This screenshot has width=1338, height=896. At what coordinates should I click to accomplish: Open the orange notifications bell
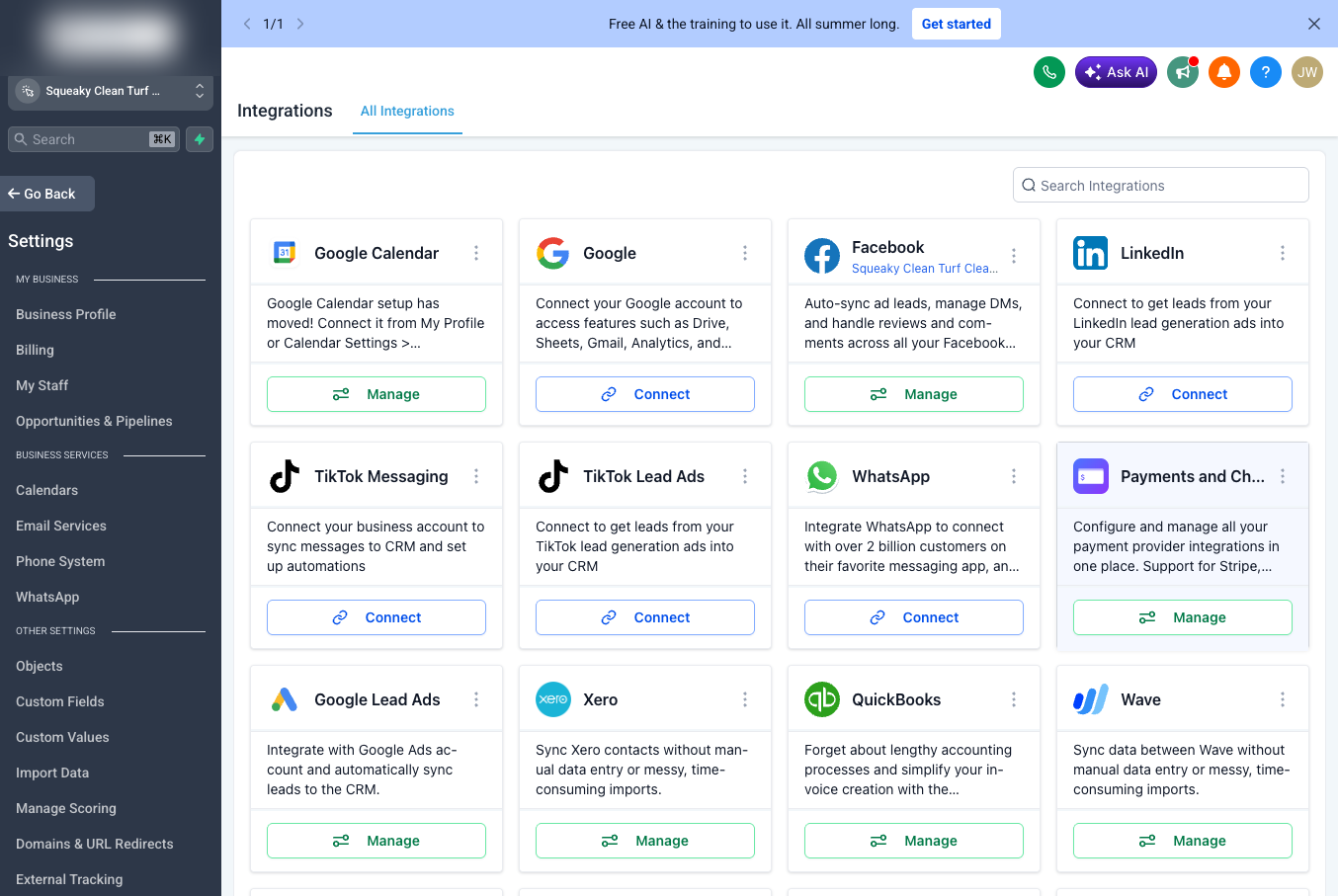(x=1224, y=72)
